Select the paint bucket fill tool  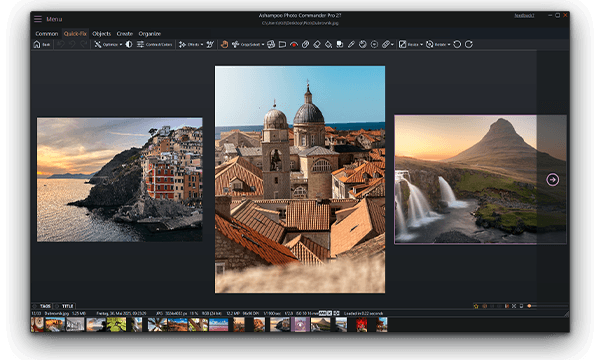(328, 44)
